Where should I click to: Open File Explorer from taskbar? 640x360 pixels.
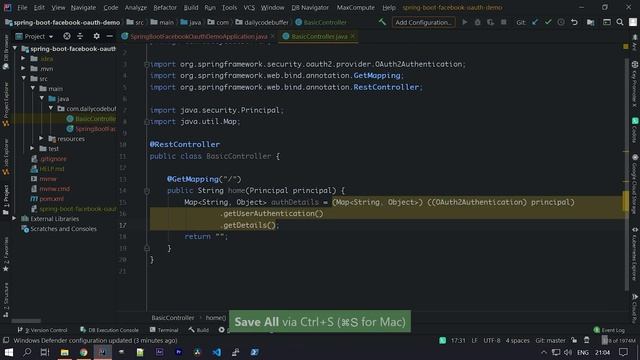64,352
